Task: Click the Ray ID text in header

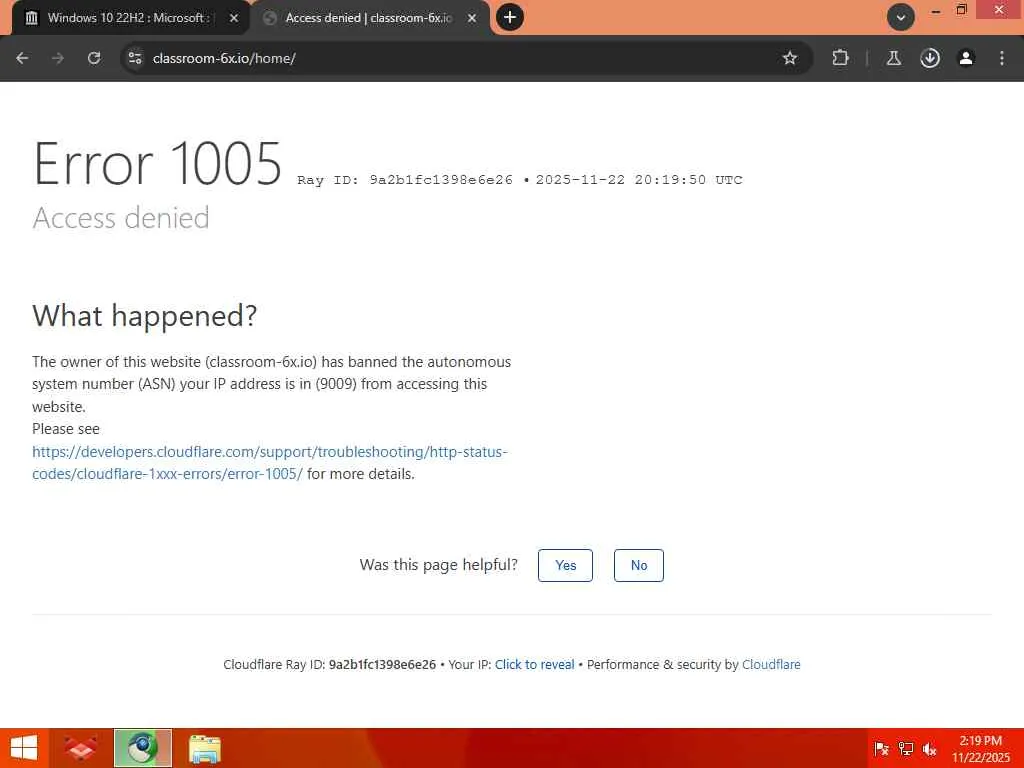Action: pos(405,180)
